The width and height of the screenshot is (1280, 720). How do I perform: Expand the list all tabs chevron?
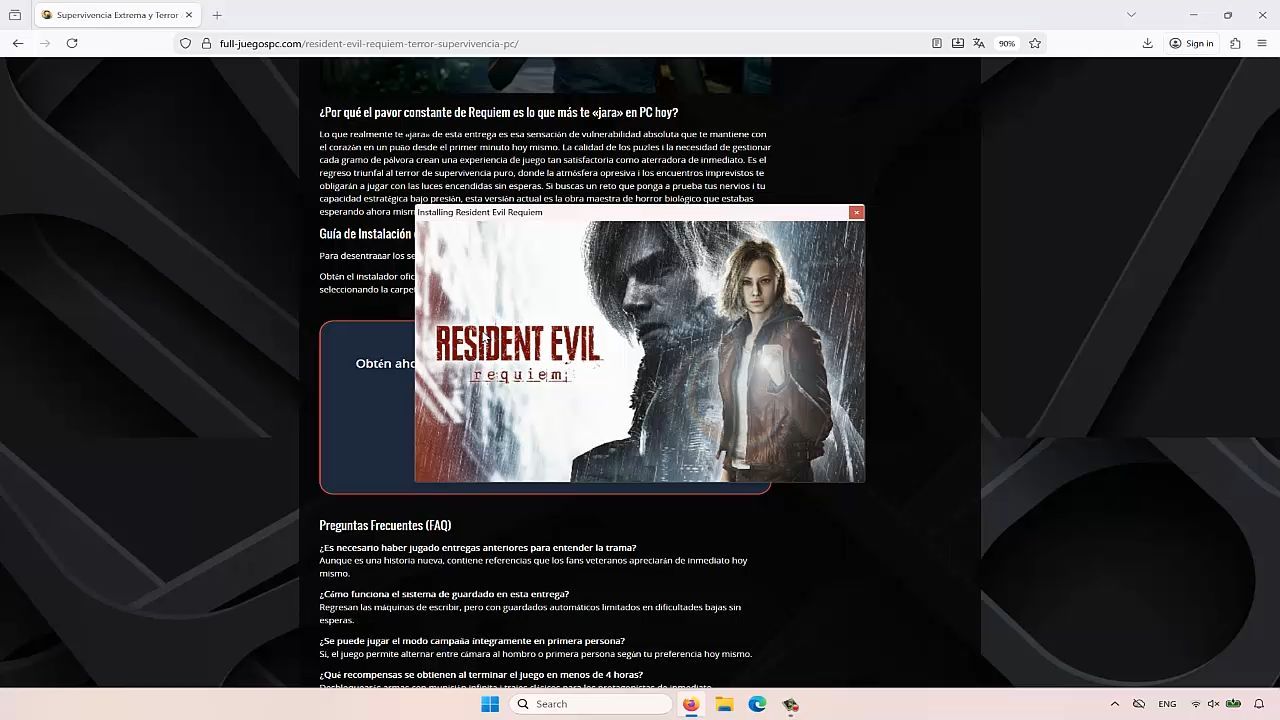1131,15
